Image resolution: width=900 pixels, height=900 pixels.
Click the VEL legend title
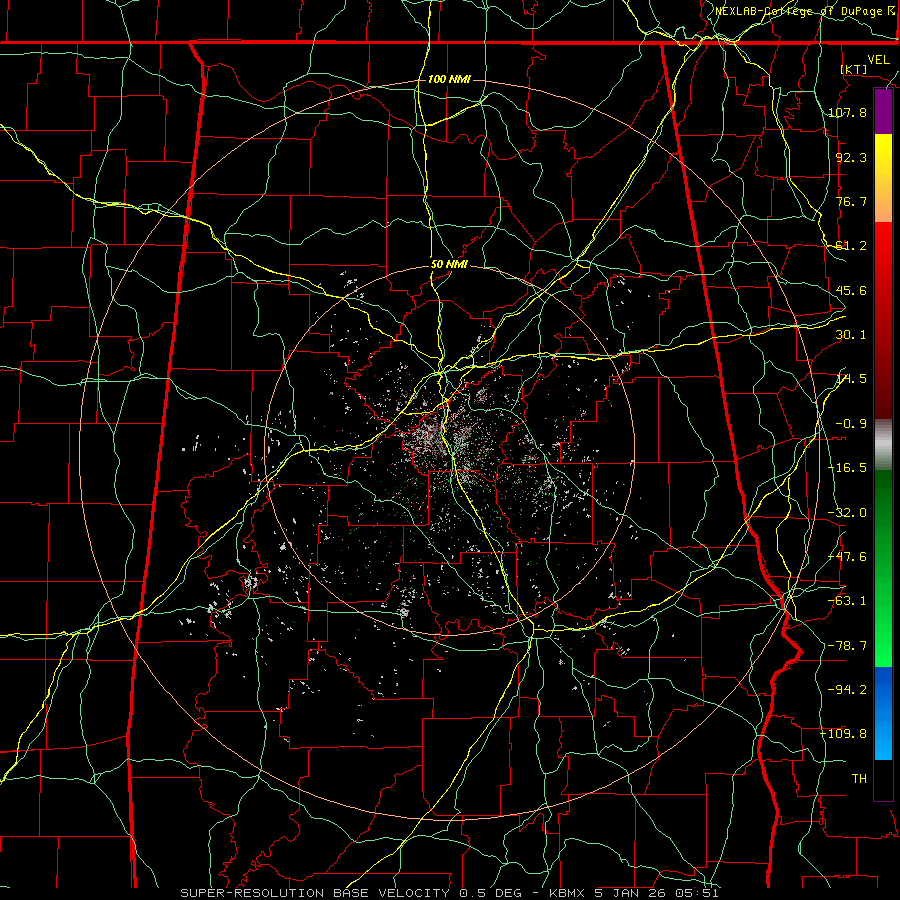tap(878, 60)
